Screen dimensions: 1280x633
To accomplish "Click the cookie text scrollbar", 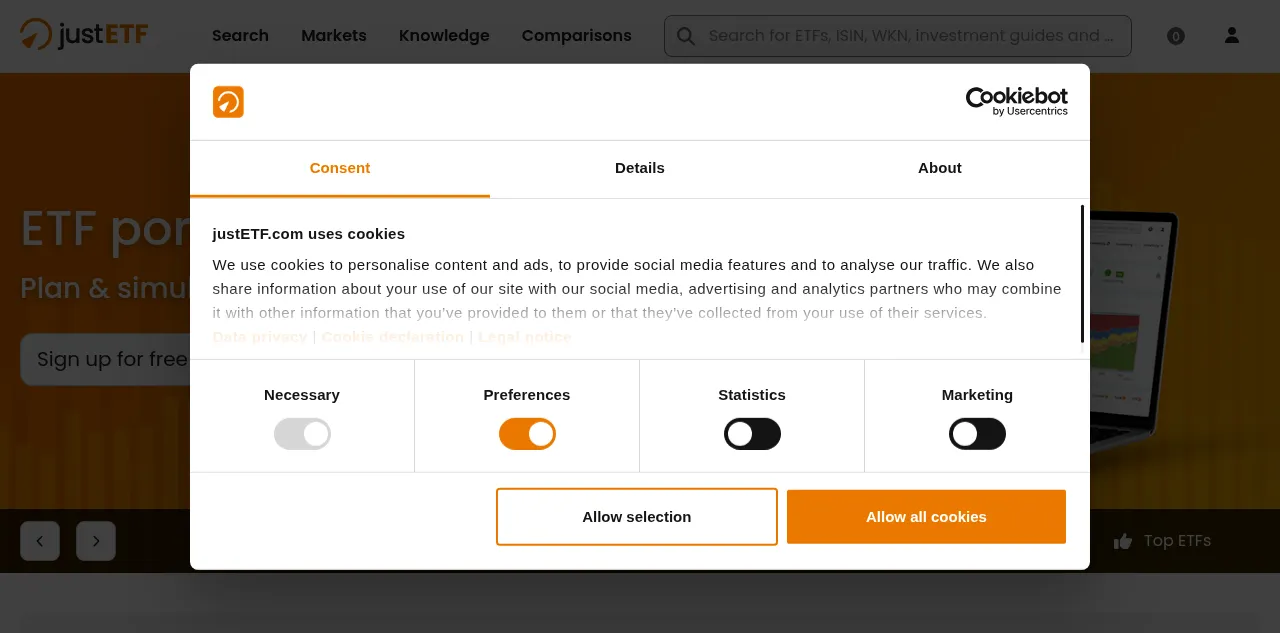I will pyautogui.click(x=1082, y=274).
